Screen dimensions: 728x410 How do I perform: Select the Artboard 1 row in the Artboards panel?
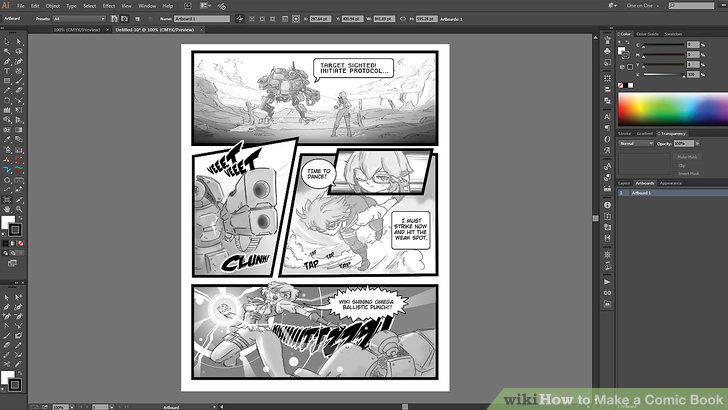pos(672,193)
